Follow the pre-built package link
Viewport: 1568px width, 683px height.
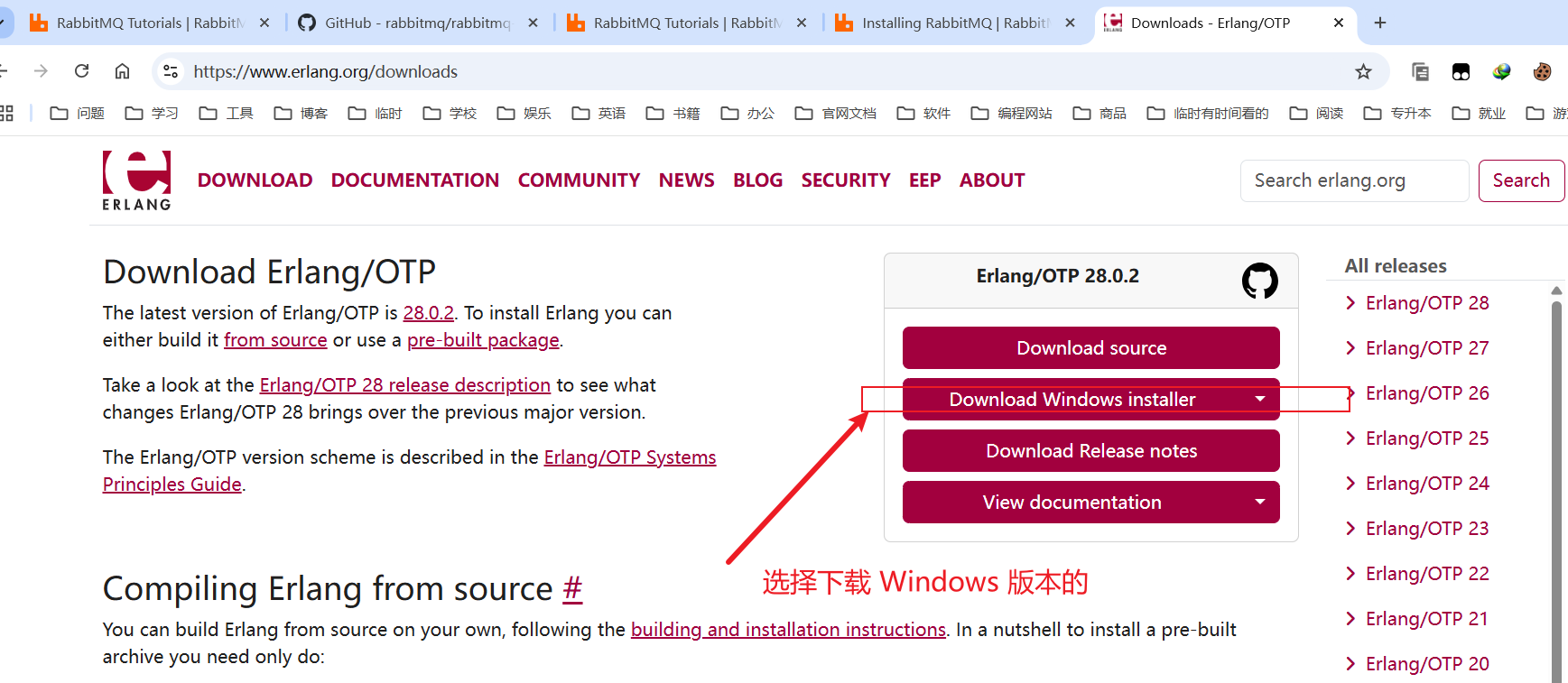483,340
